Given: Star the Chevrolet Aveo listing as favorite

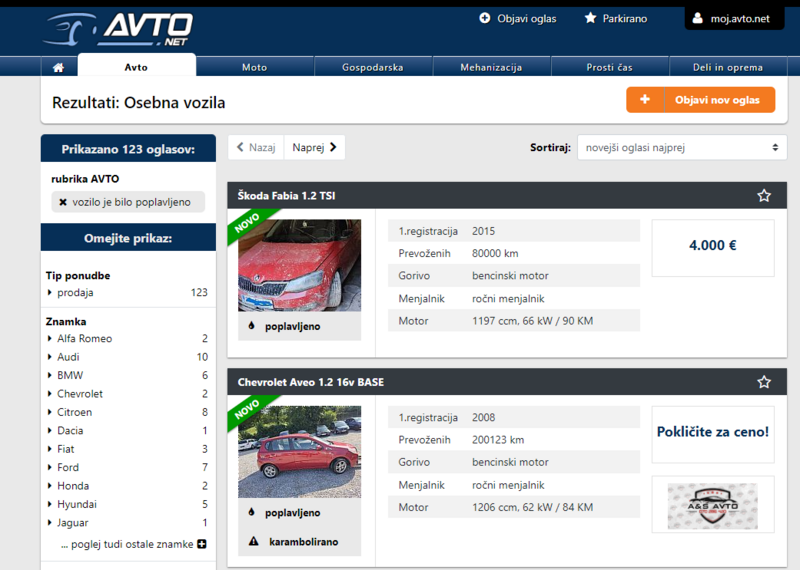Looking at the screenshot, I should pos(764,382).
